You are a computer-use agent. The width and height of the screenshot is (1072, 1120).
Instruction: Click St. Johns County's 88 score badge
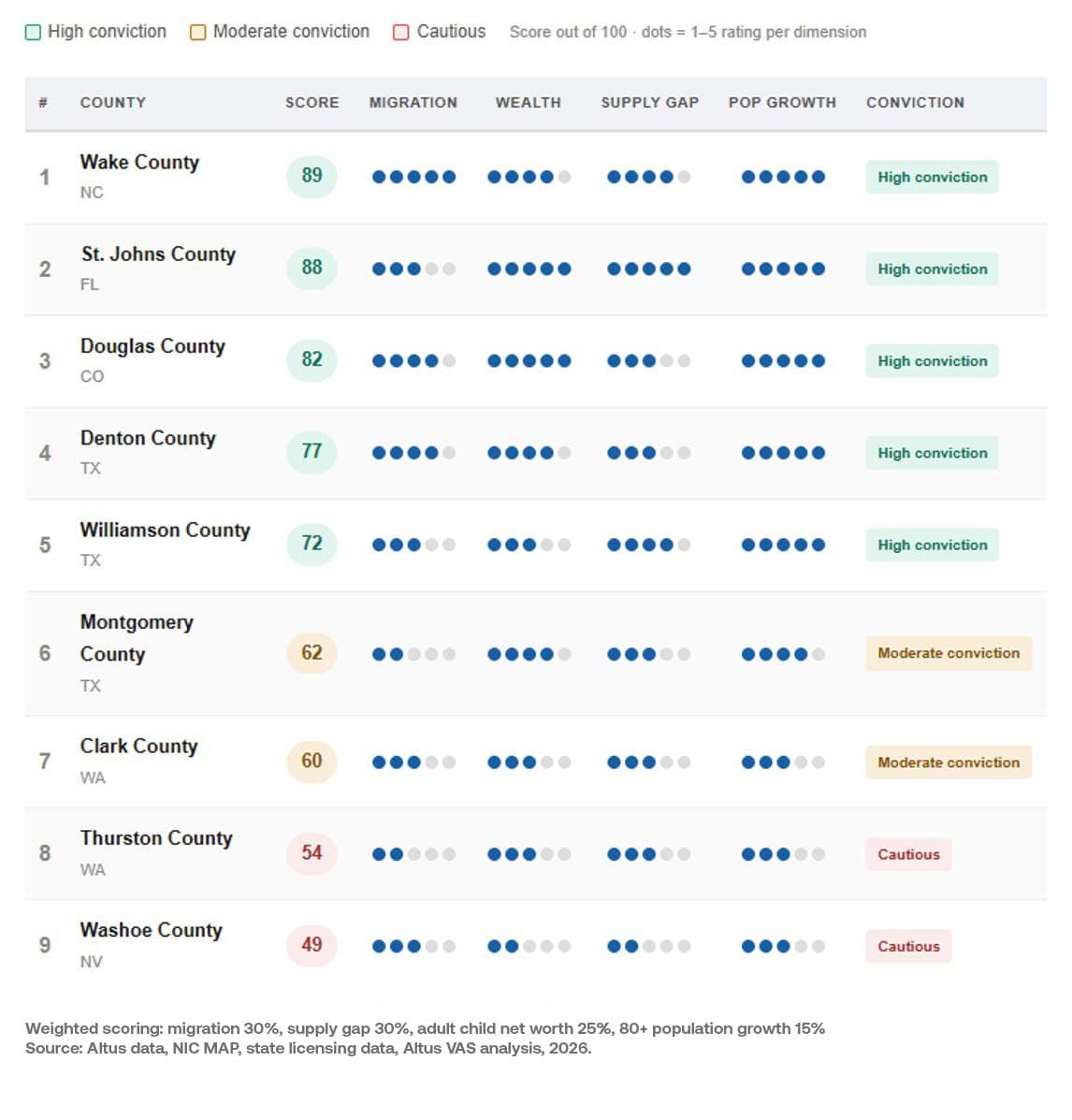click(311, 268)
